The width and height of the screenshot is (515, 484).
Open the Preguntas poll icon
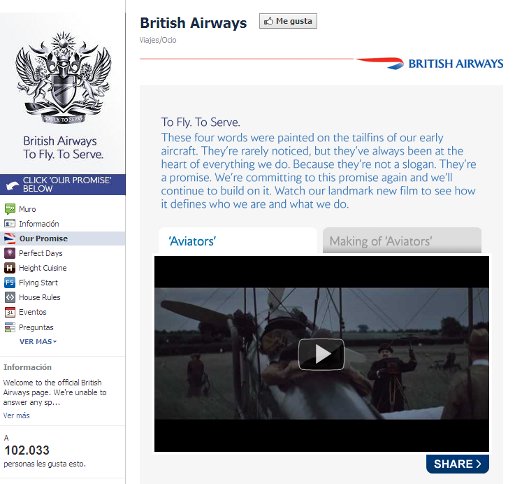(10, 327)
